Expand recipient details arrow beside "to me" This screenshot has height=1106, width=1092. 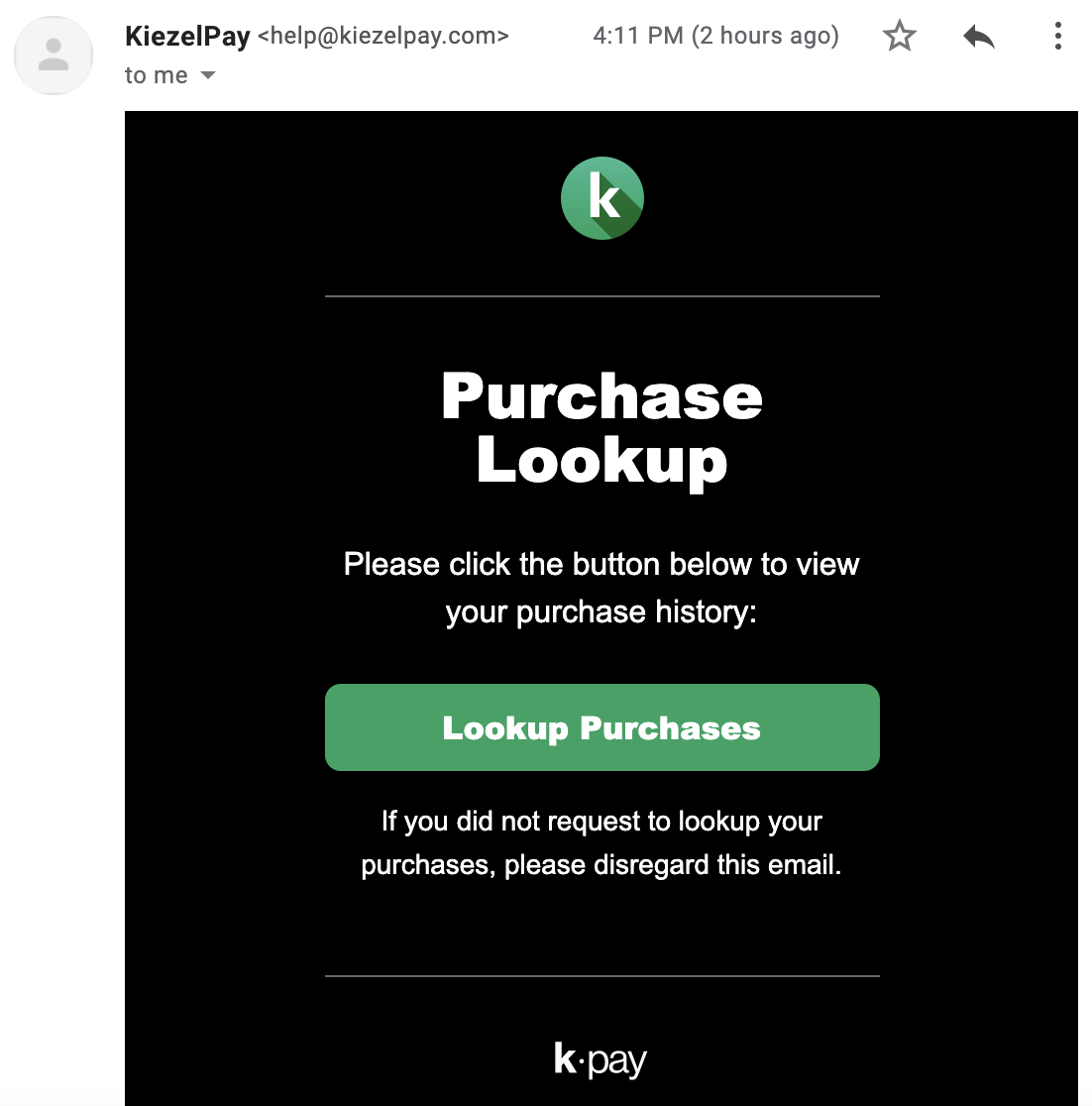(x=208, y=75)
